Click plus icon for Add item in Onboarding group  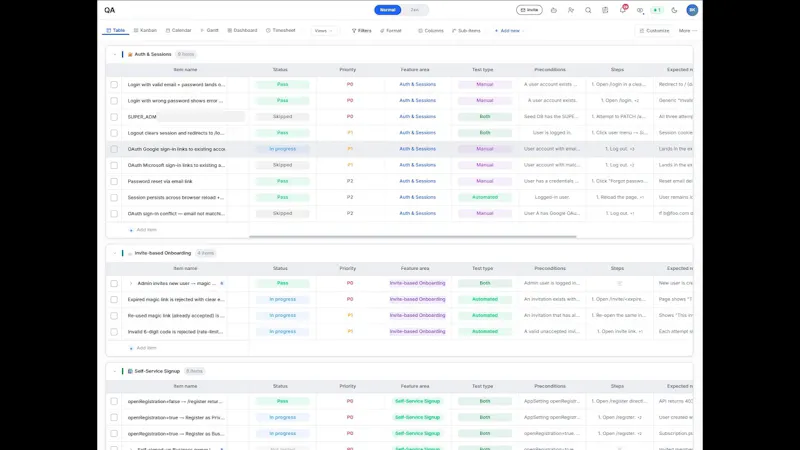tap(131, 348)
